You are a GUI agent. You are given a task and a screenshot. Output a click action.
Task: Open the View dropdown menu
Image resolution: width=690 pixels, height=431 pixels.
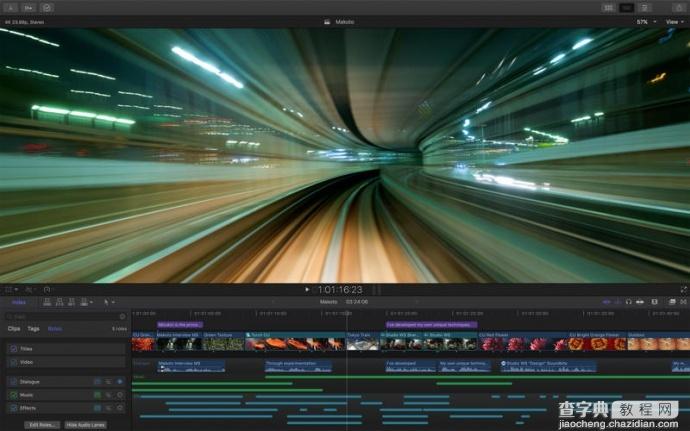(676, 21)
